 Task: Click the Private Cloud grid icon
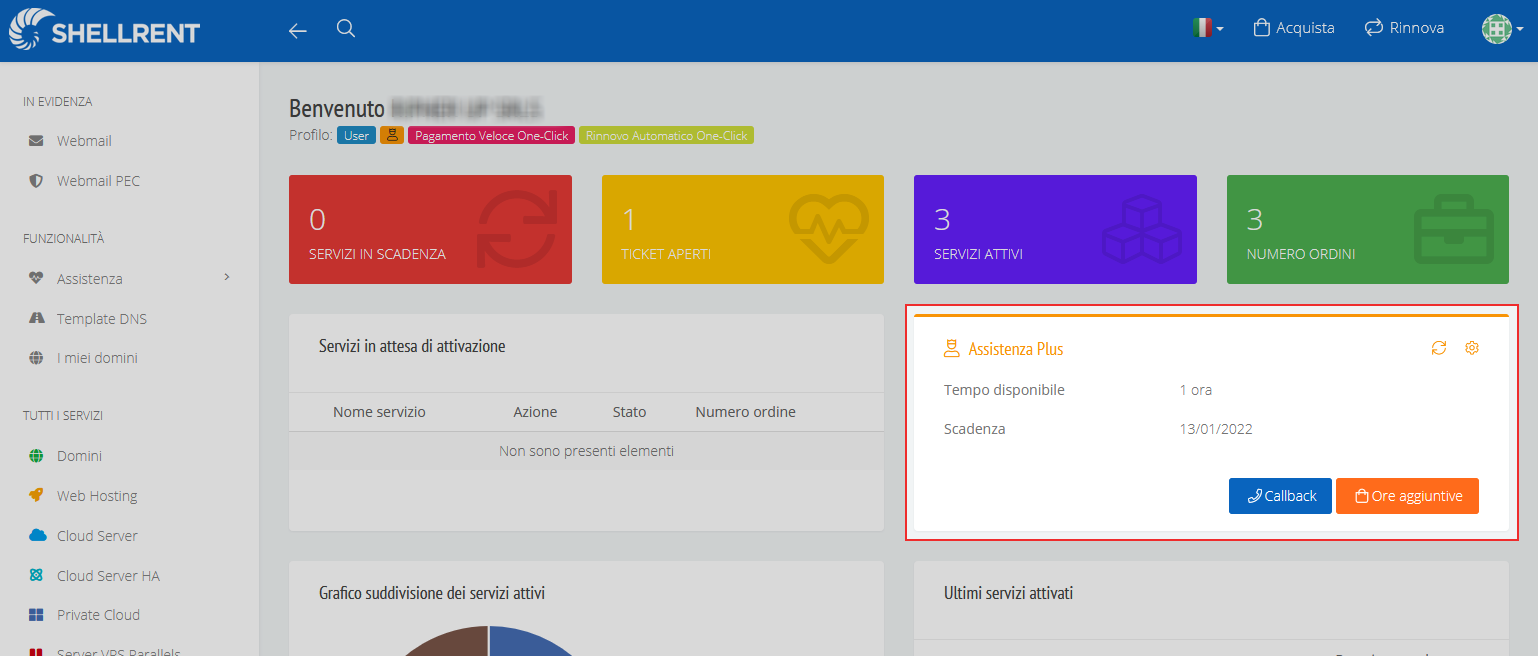36,615
